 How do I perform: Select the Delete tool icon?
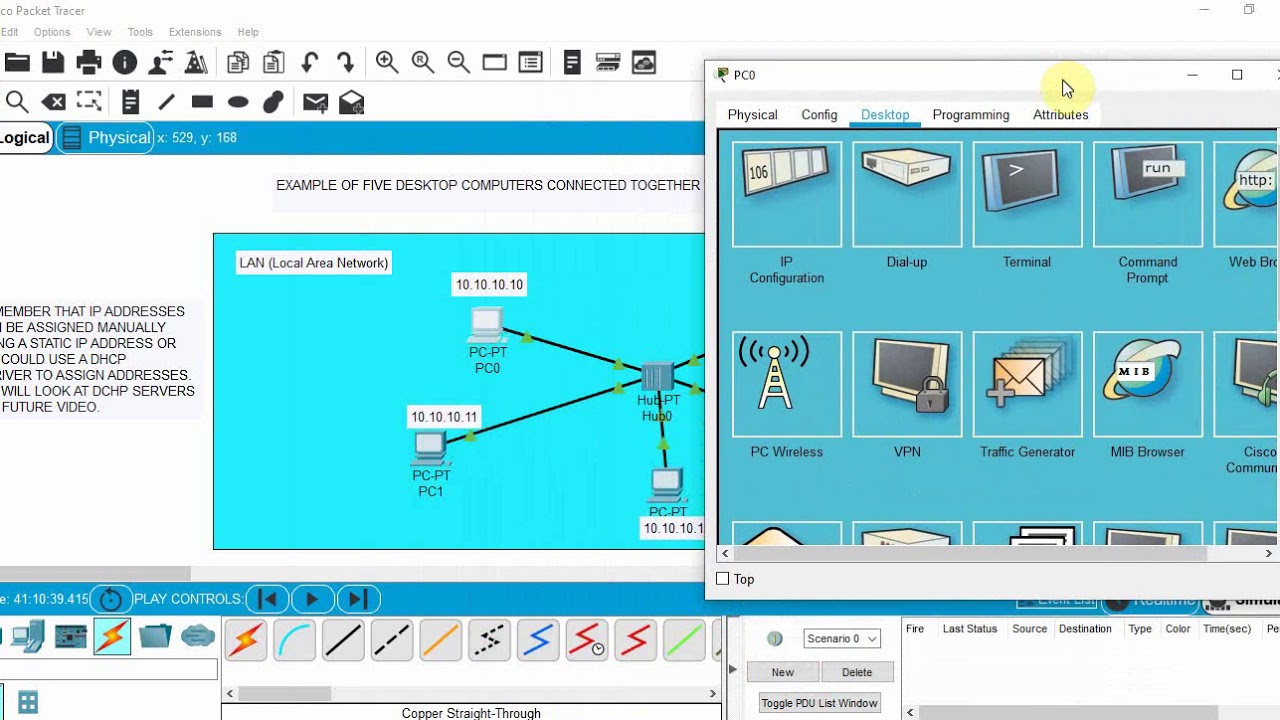tap(53, 102)
